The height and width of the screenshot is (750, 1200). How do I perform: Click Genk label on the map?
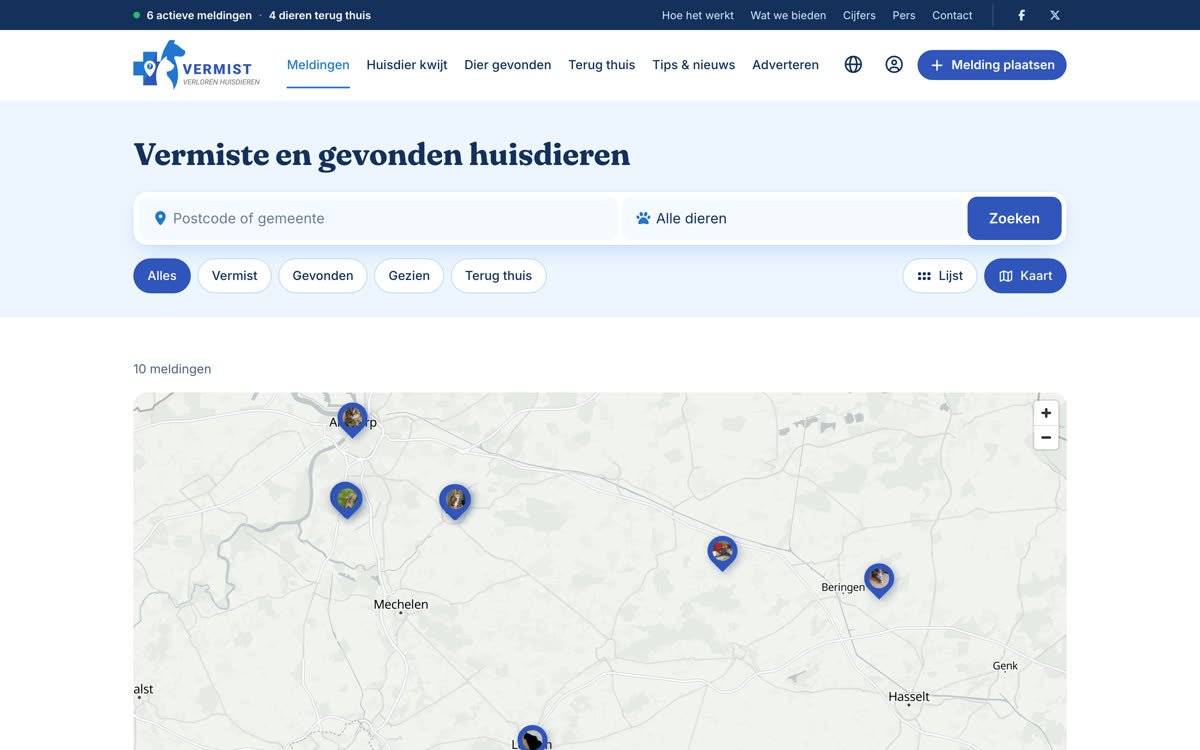1005,666
